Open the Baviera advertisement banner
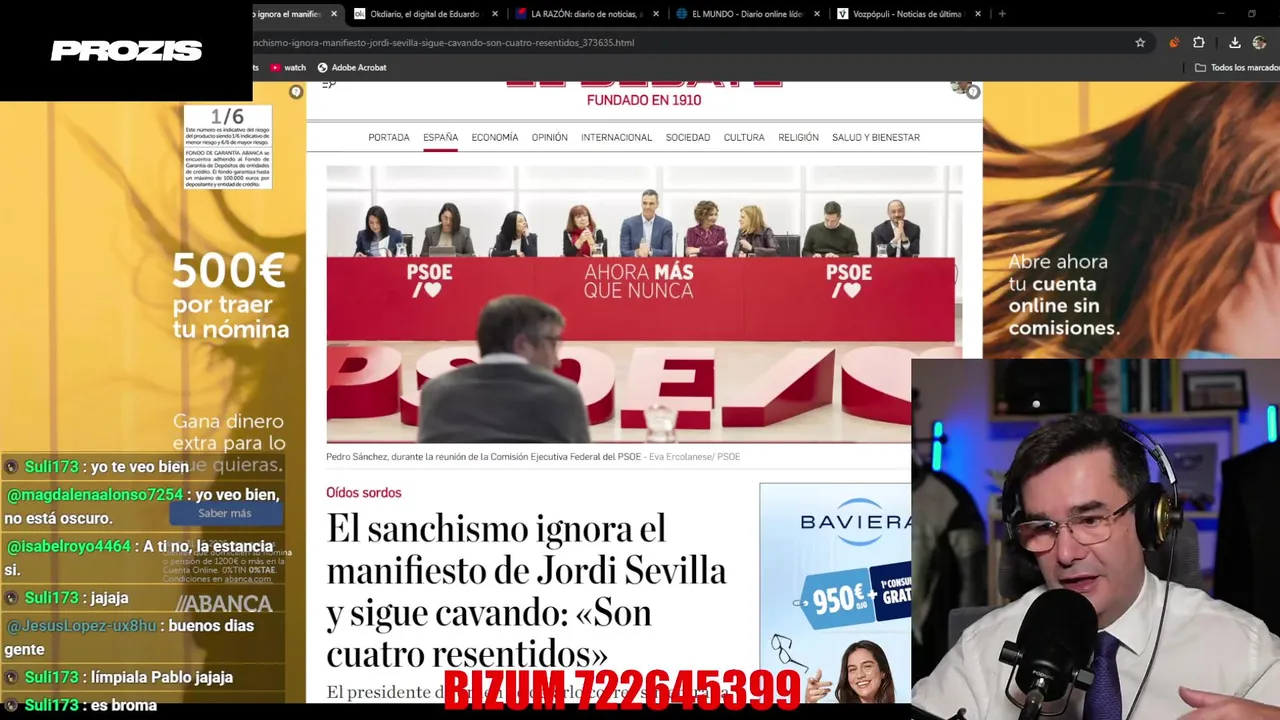The width and height of the screenshot is (1280, 720). click(836, 593)
